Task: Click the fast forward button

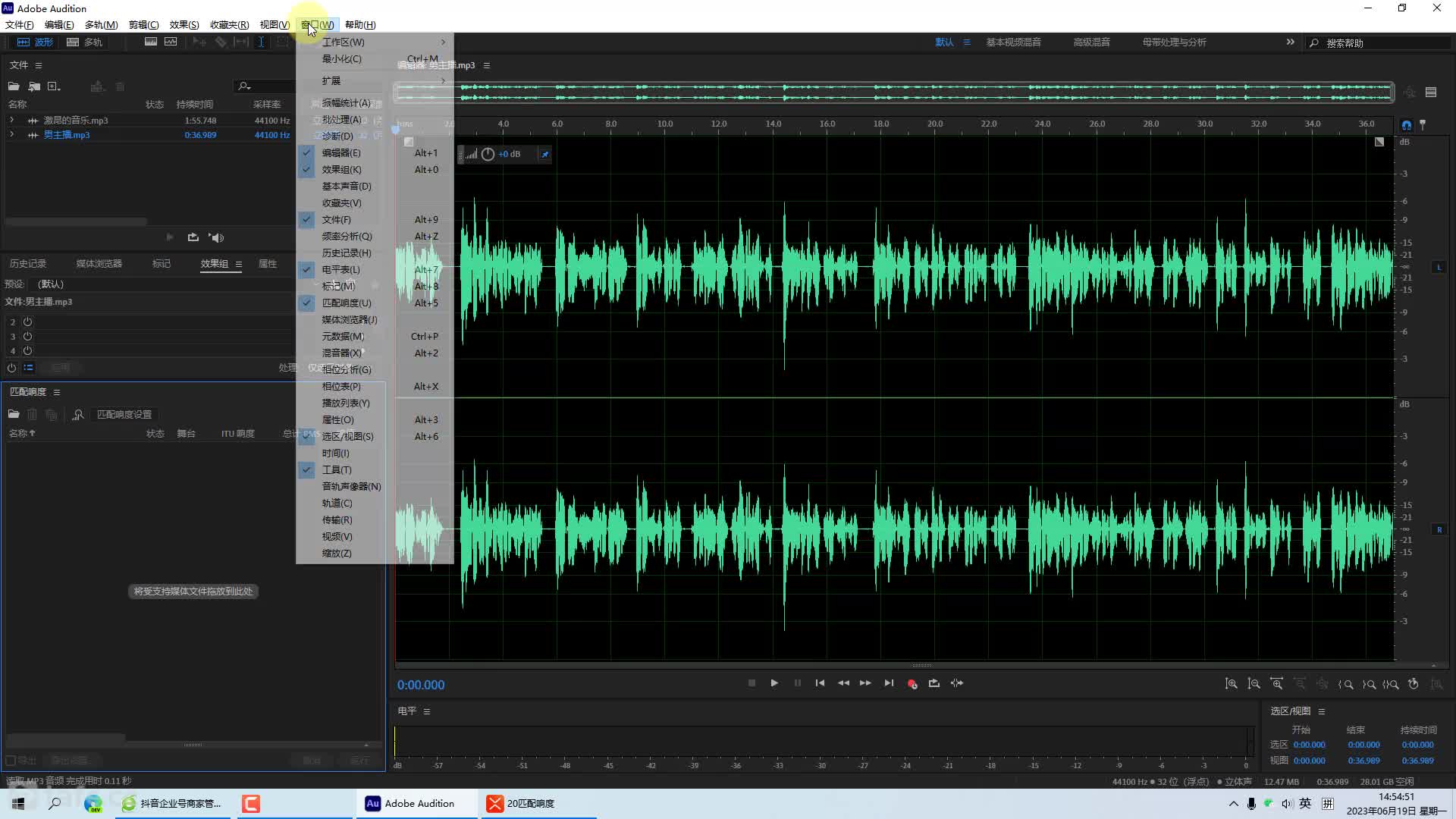Action: 865,683
